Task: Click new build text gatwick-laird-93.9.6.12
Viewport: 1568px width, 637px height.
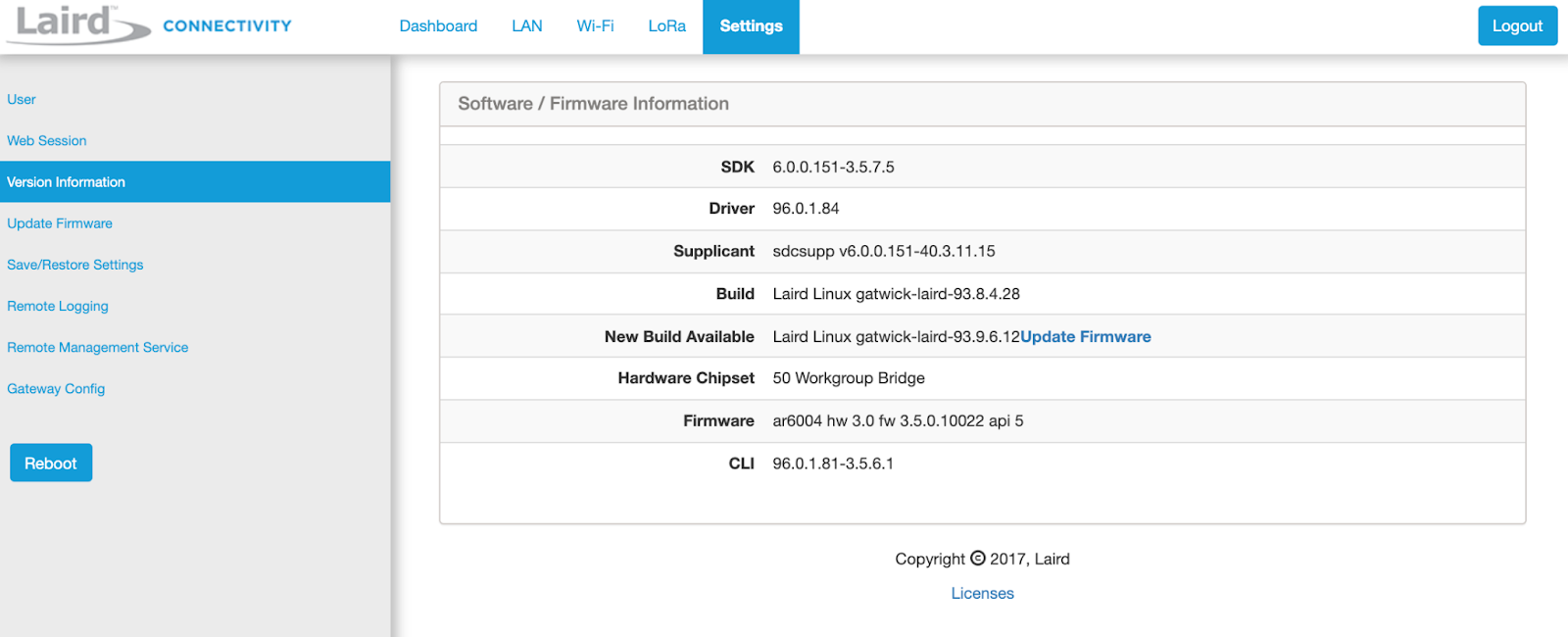Action: [x=897, y=336]
